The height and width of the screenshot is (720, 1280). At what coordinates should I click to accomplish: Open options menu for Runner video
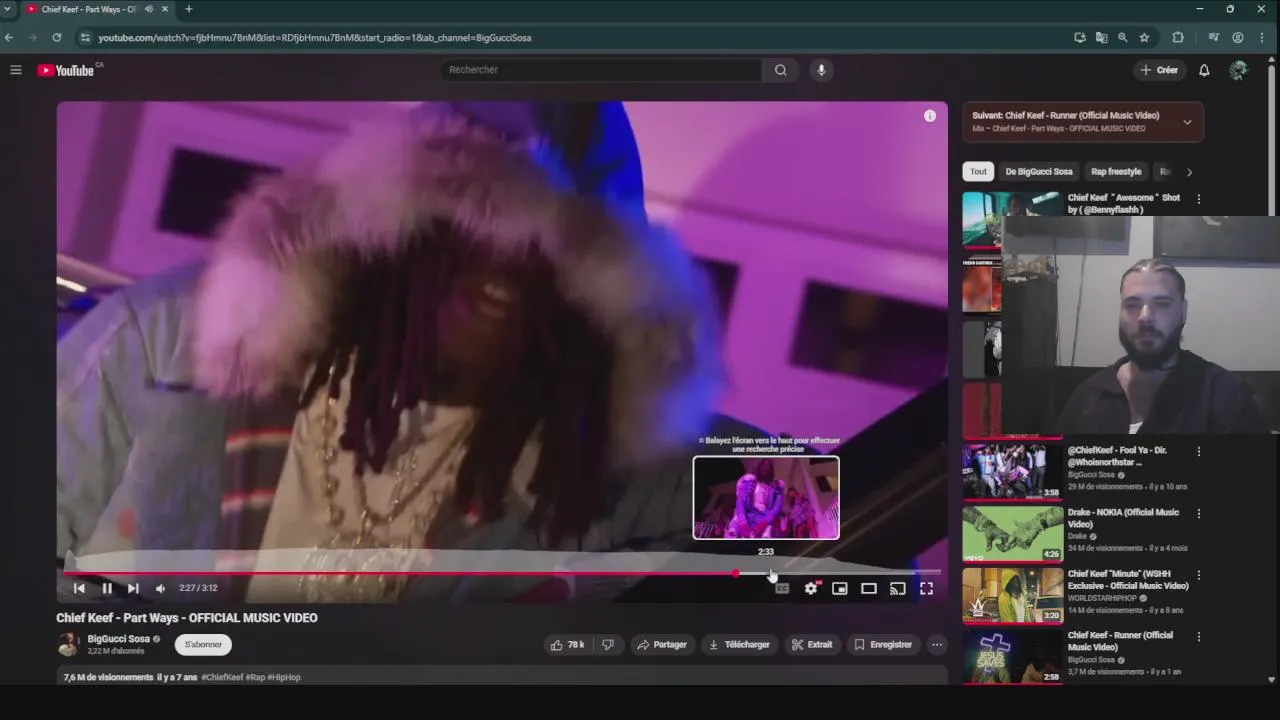click(1198, 636)
